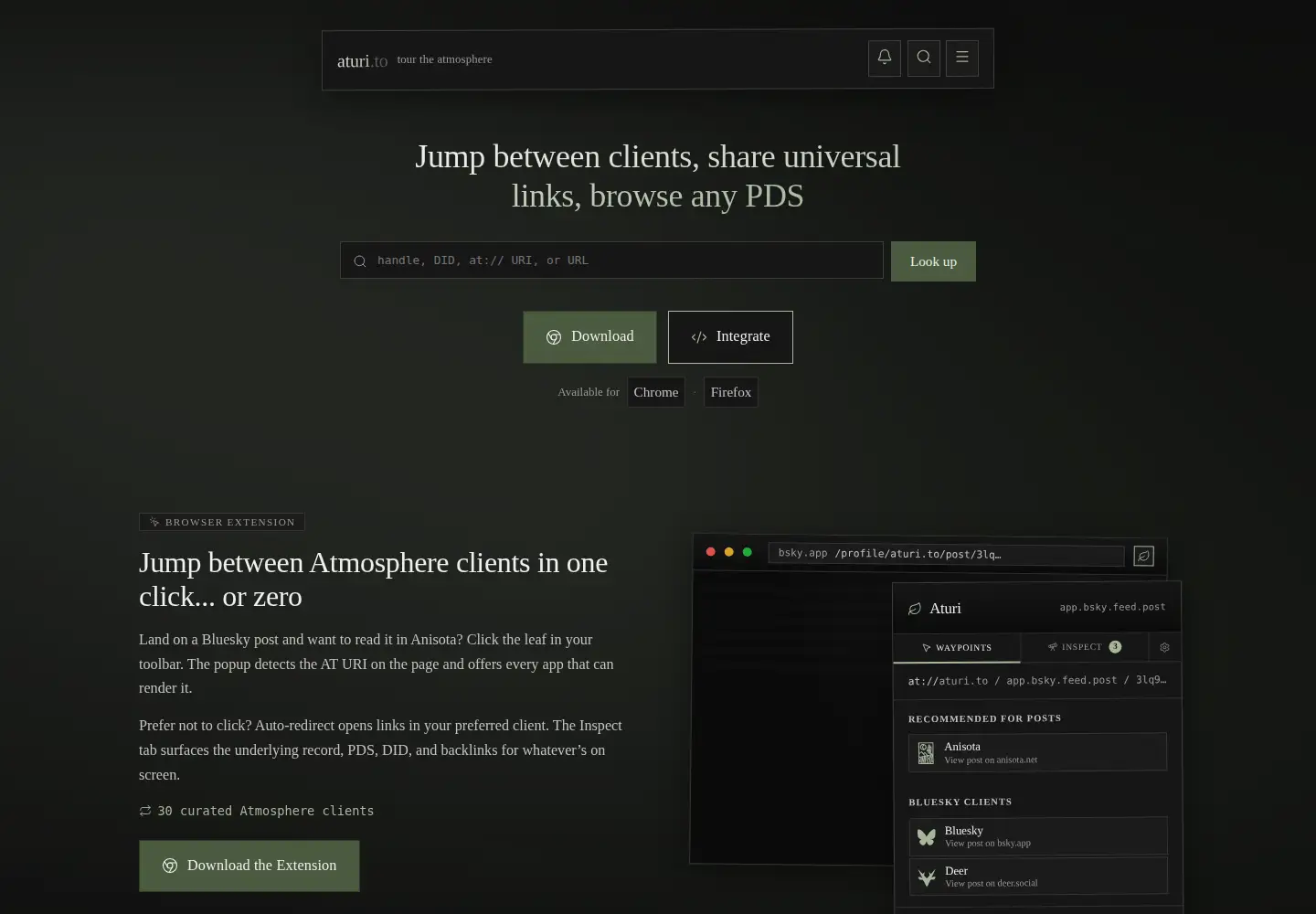Screen dimensions: 1316x914
Task: Click the green Download button
Action: 589,337
